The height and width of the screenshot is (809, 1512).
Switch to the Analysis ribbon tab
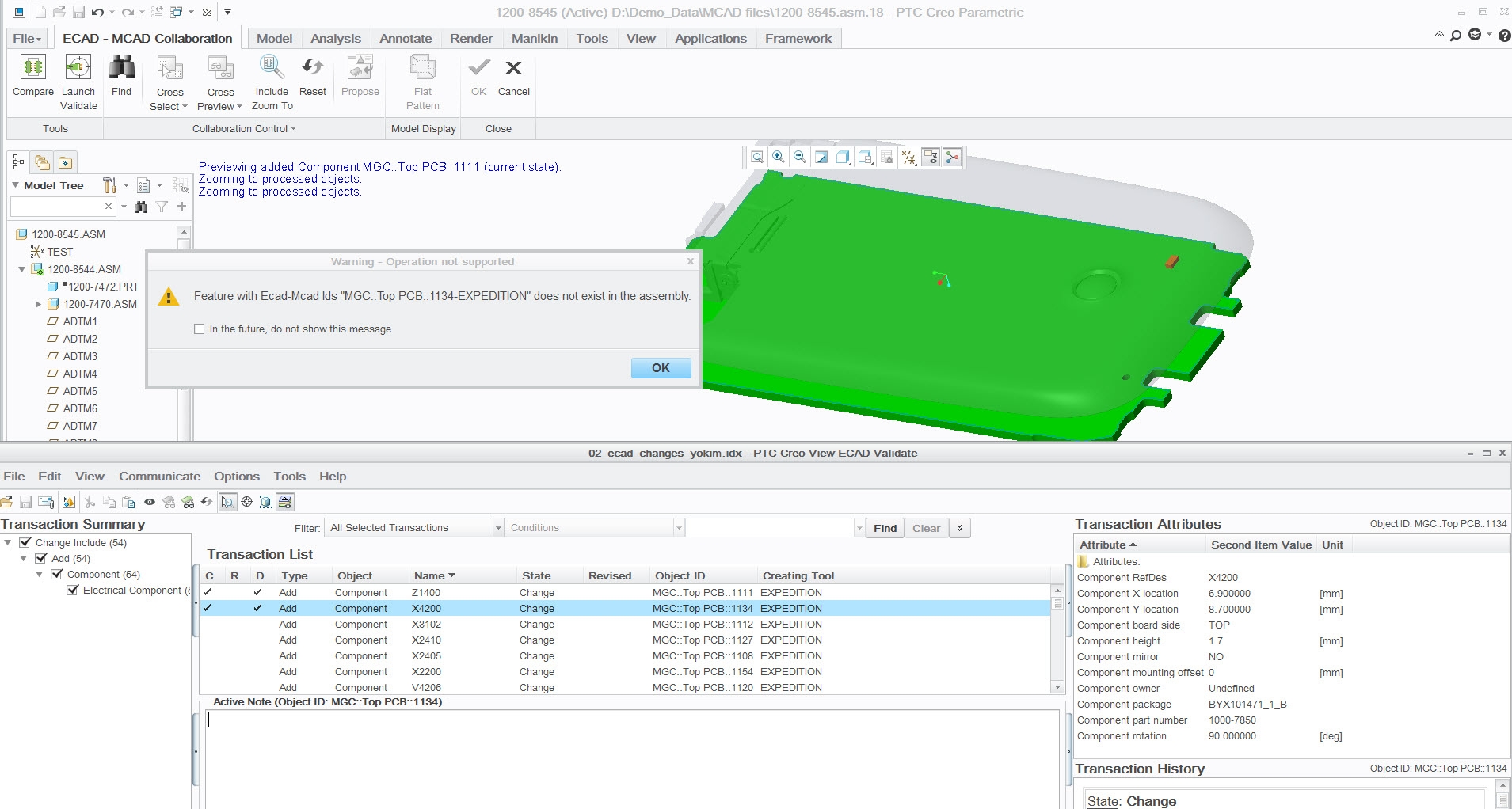(335, 39)
